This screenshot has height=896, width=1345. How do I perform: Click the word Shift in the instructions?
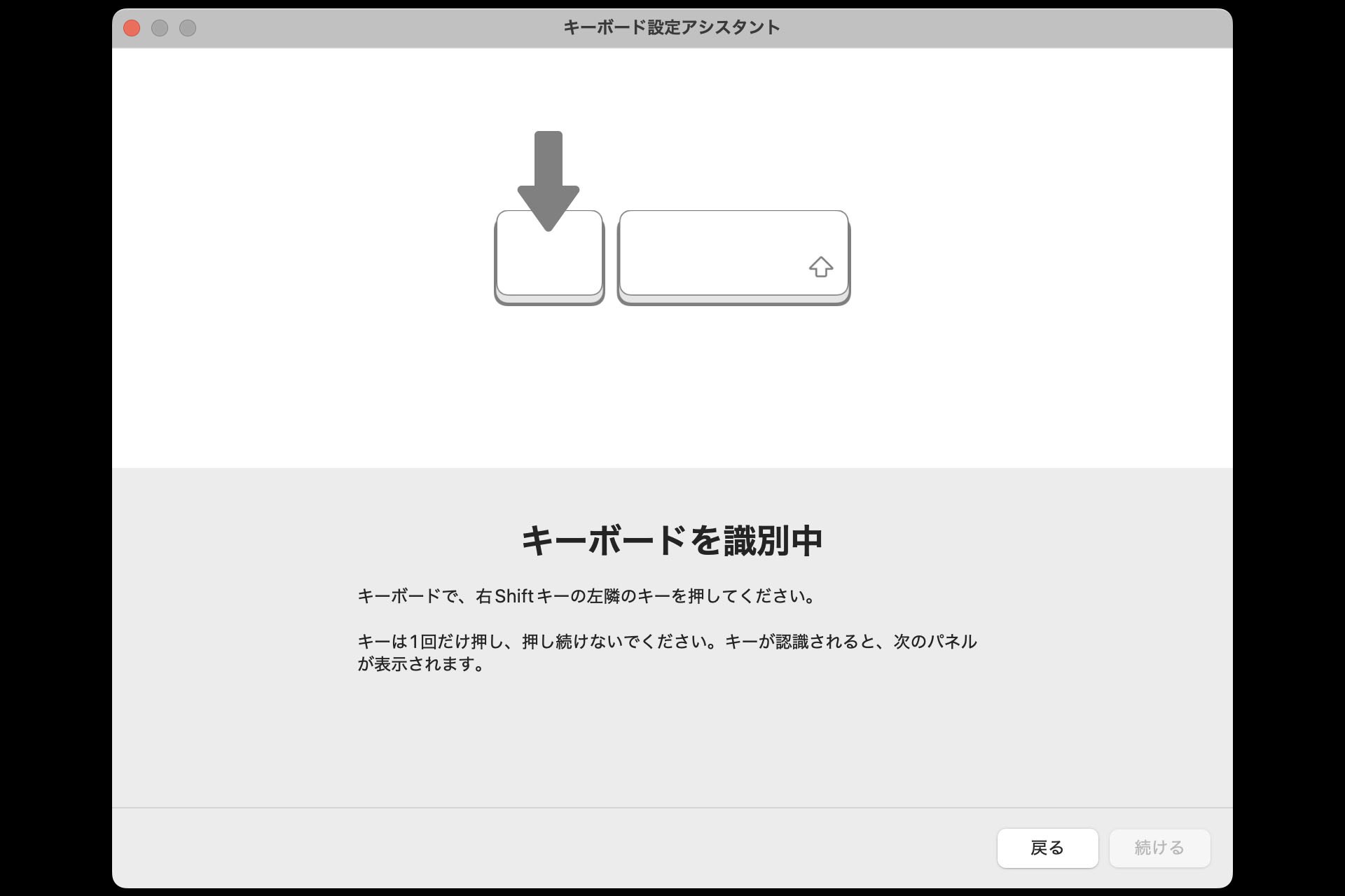(514, 596)
